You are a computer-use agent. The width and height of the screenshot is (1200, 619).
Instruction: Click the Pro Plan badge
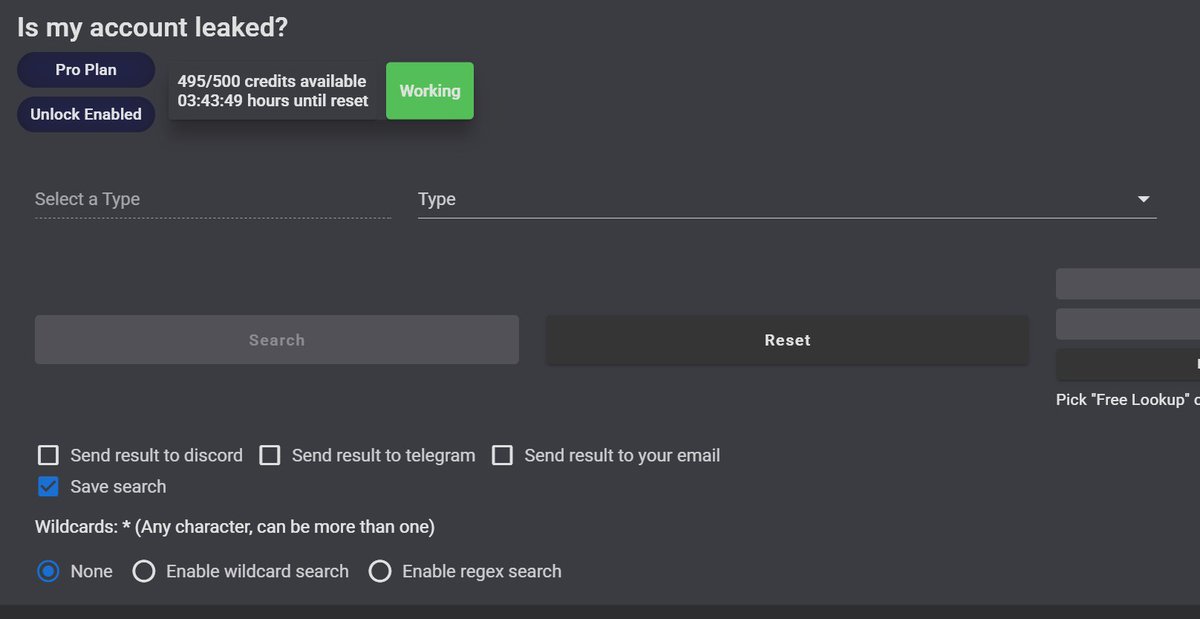[x=85, y=69]
